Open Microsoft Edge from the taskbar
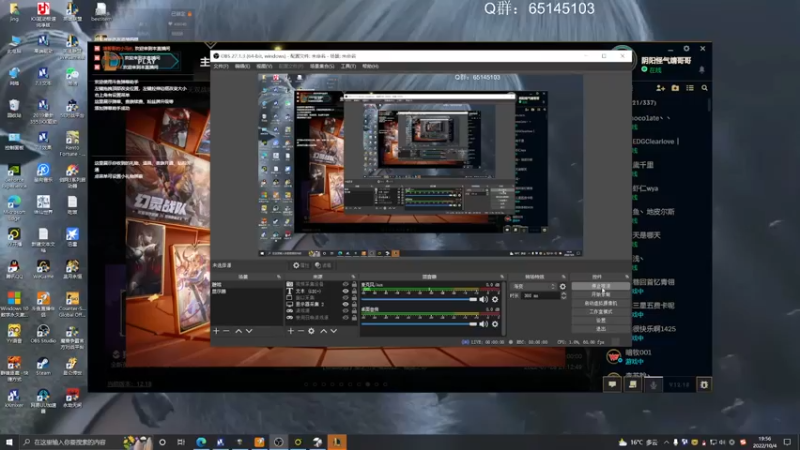The height and width of the screenshot is (450, 800). [x=201, y=442]
